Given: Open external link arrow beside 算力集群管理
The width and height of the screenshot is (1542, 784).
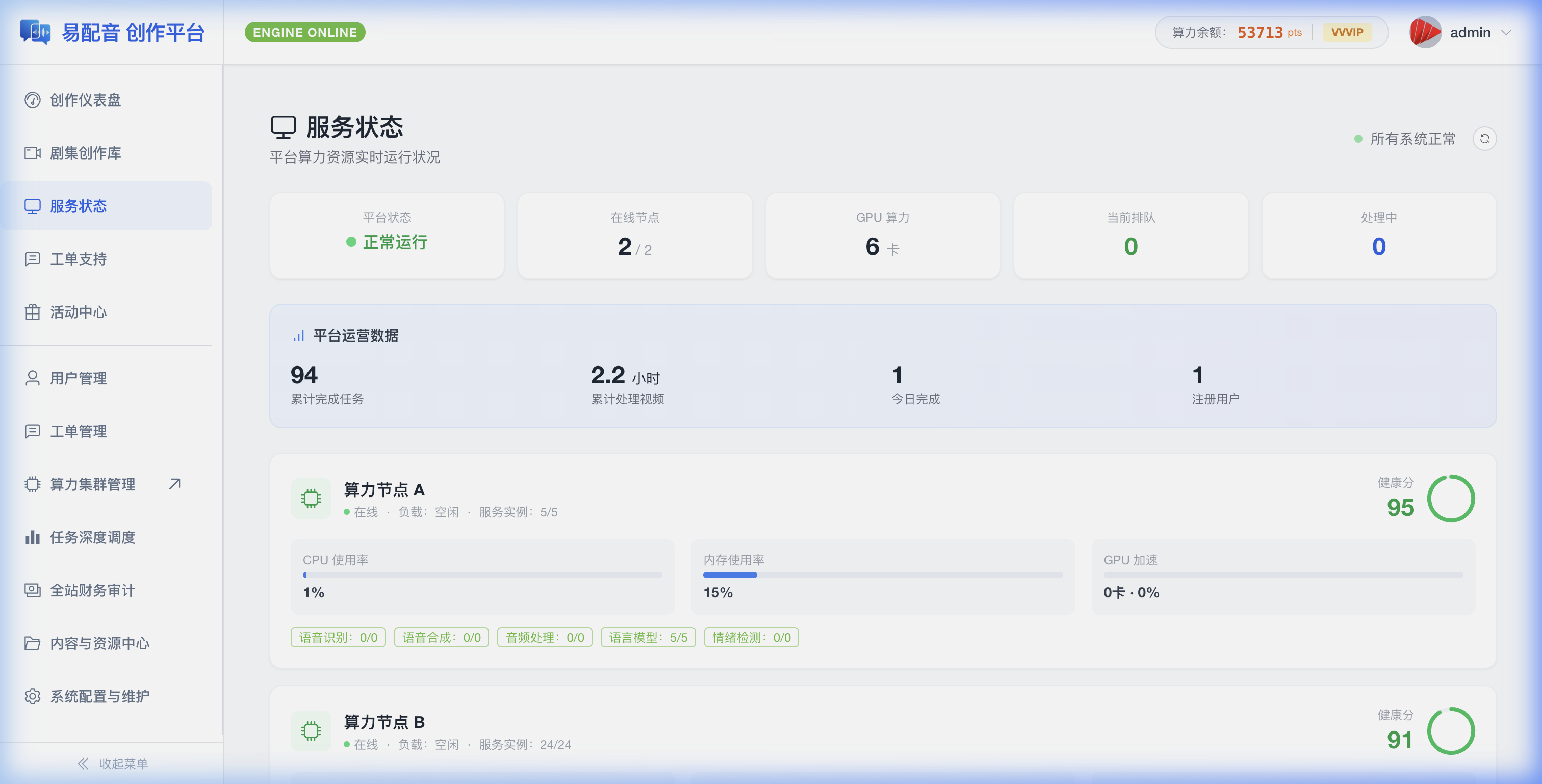Looking at the screenshot, I should tap(175, 484).
